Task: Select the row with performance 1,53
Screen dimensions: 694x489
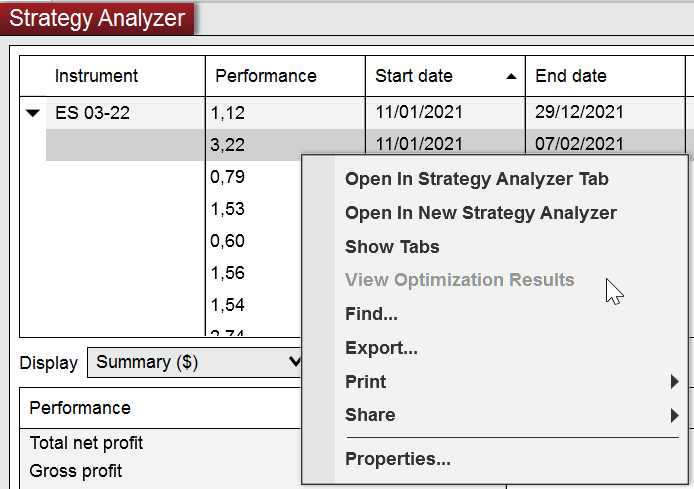Action: (229, 209)
